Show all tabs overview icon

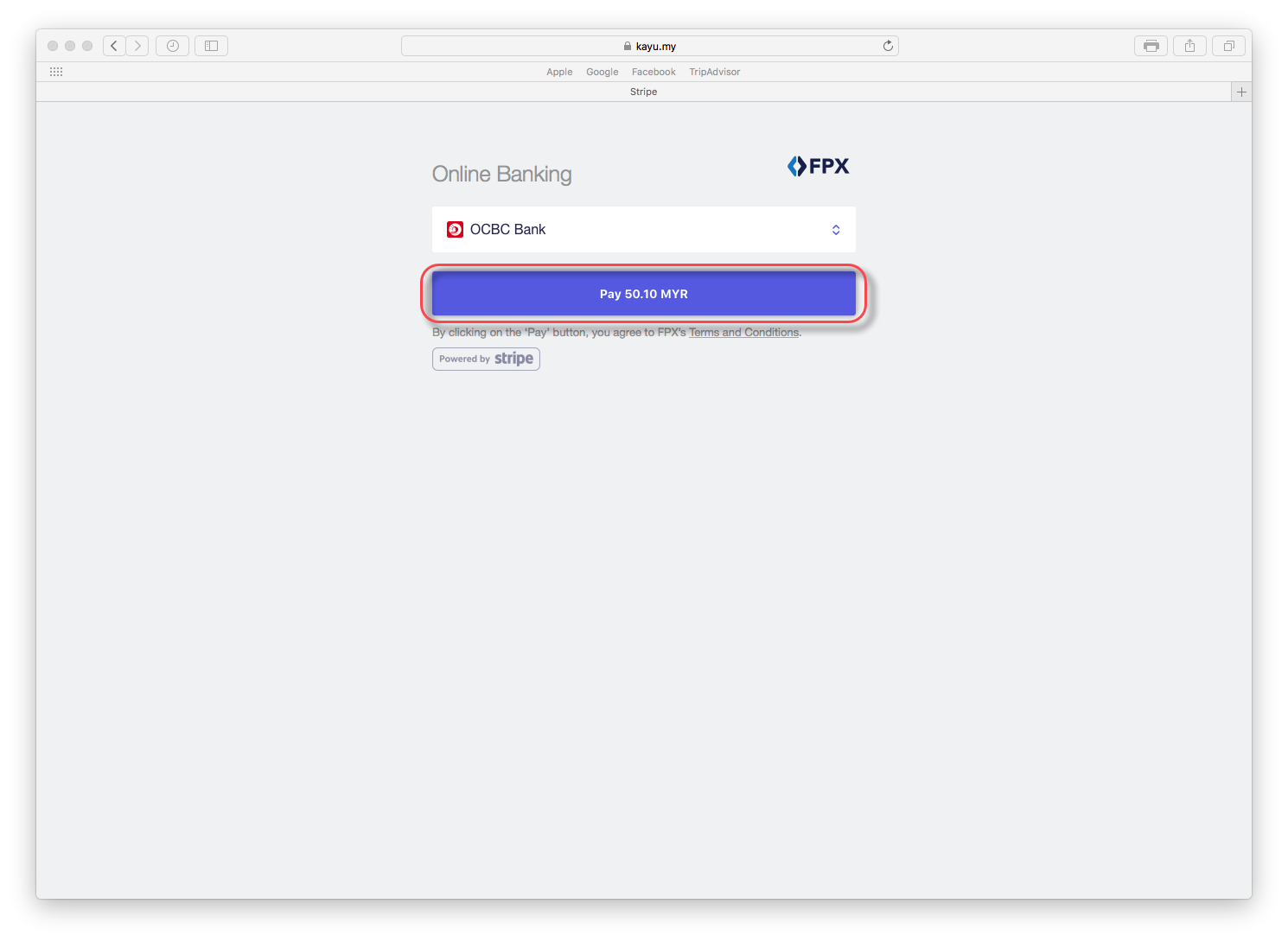tap(1228, 46)
